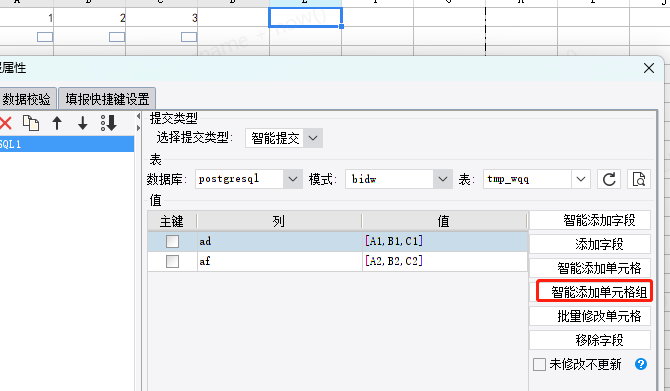Select the [A1, B1, C1] value cell
This screenshot has height=391, width=670.
coord(445,241)
